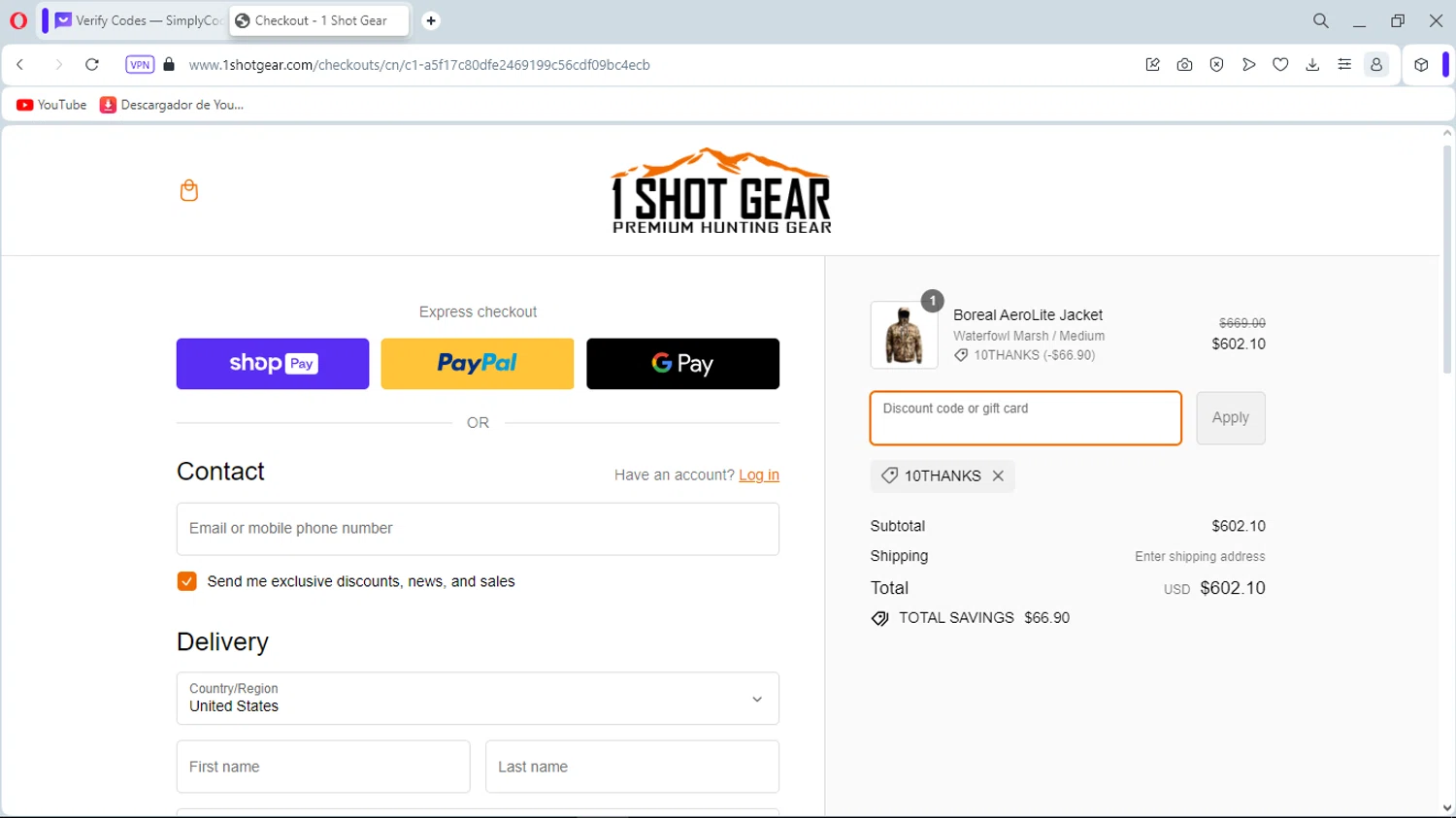Image resolution: width=1456 pixels, height=818 pixels.
Task: Remove the 10THANKS discount code
Action: point(998,475)
